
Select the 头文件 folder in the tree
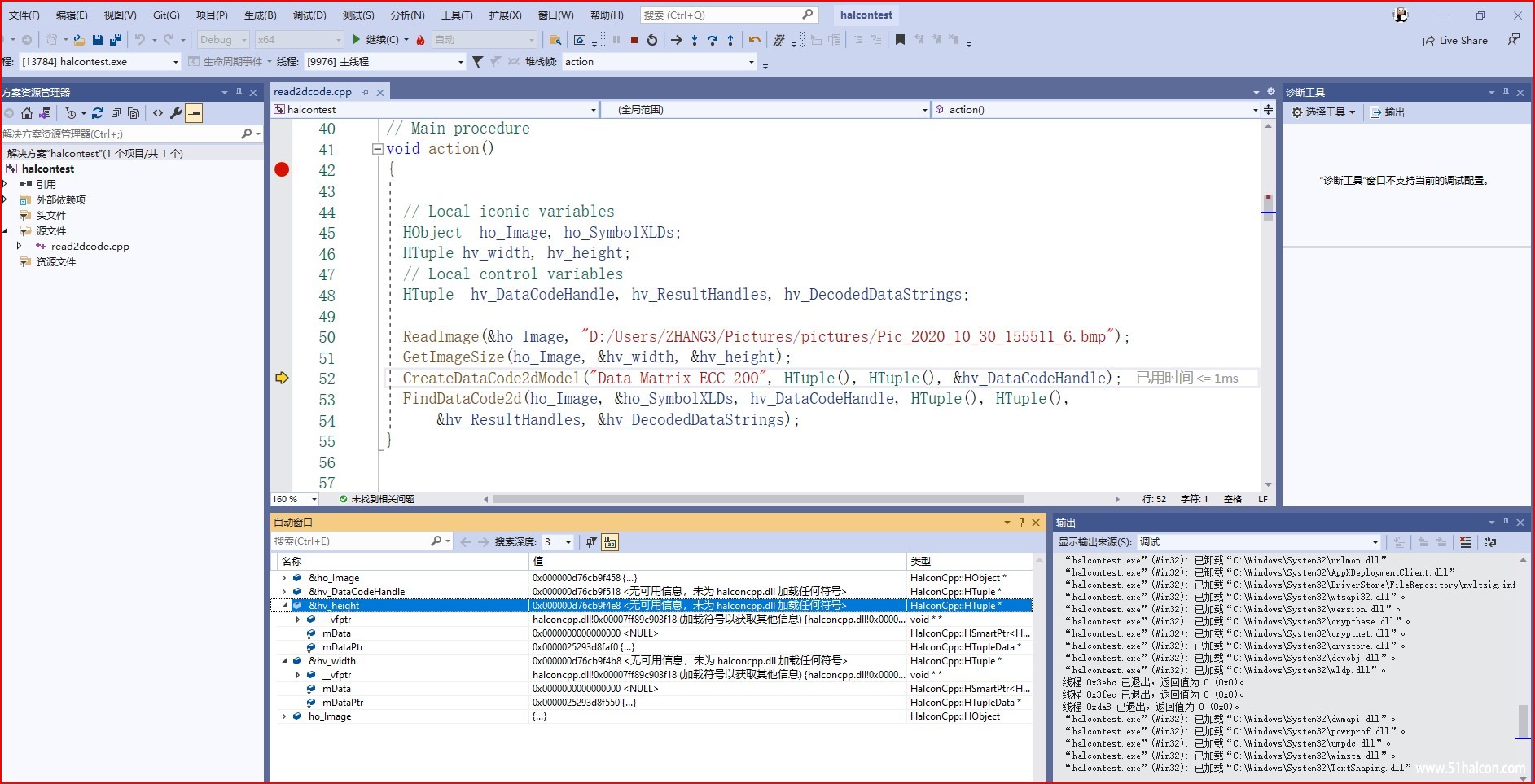coord(51,215)
